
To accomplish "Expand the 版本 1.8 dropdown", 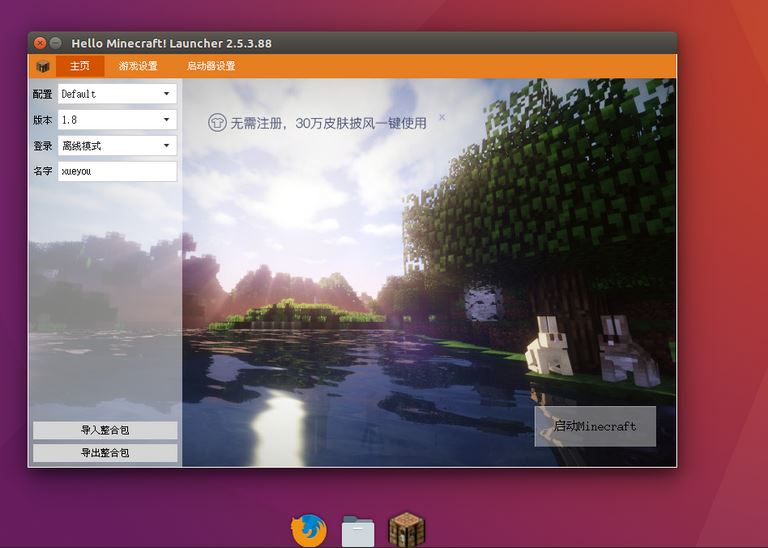I will (117, 119).
